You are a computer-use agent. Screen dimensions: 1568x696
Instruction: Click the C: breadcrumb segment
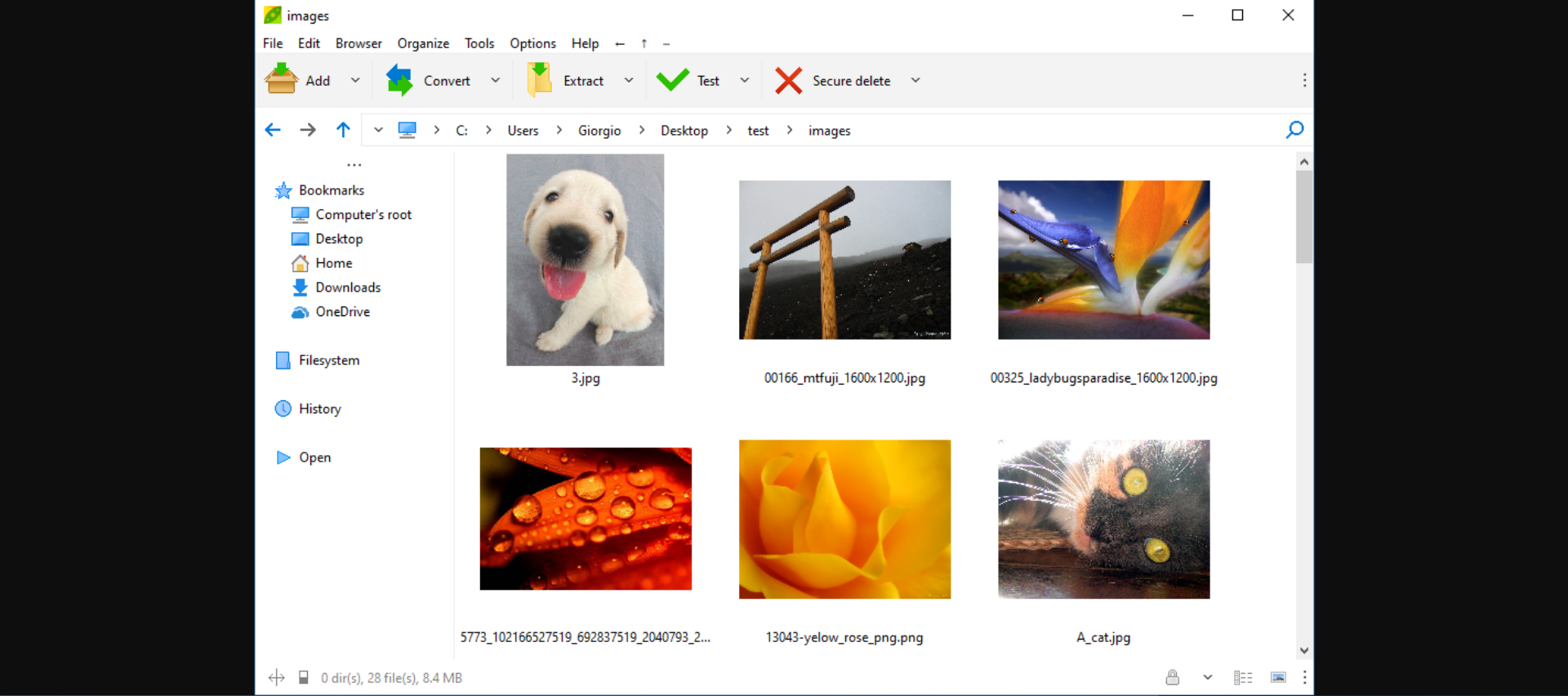pos(461,131)
